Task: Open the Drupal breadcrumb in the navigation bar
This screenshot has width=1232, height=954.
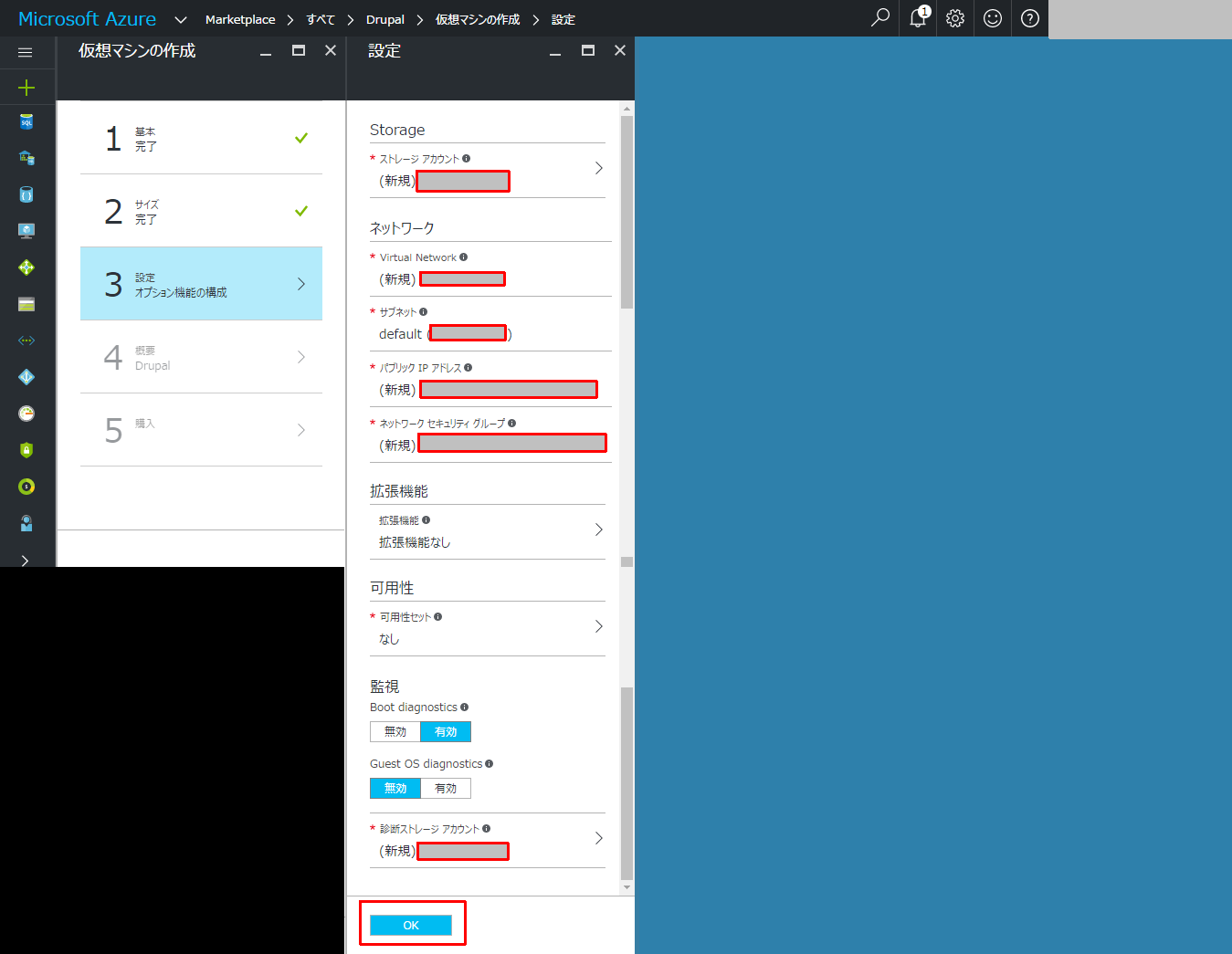Action: [385, 18]
